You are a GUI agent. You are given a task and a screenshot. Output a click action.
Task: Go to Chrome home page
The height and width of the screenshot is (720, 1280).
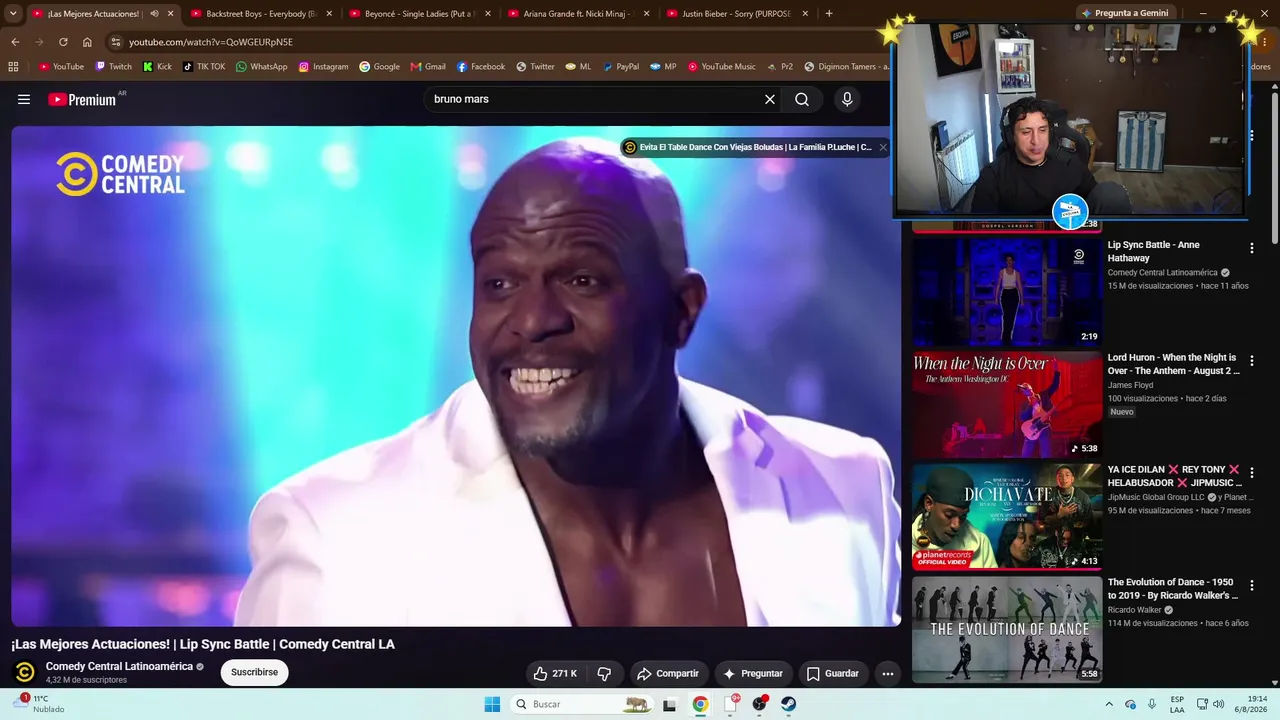coord(87,42)
